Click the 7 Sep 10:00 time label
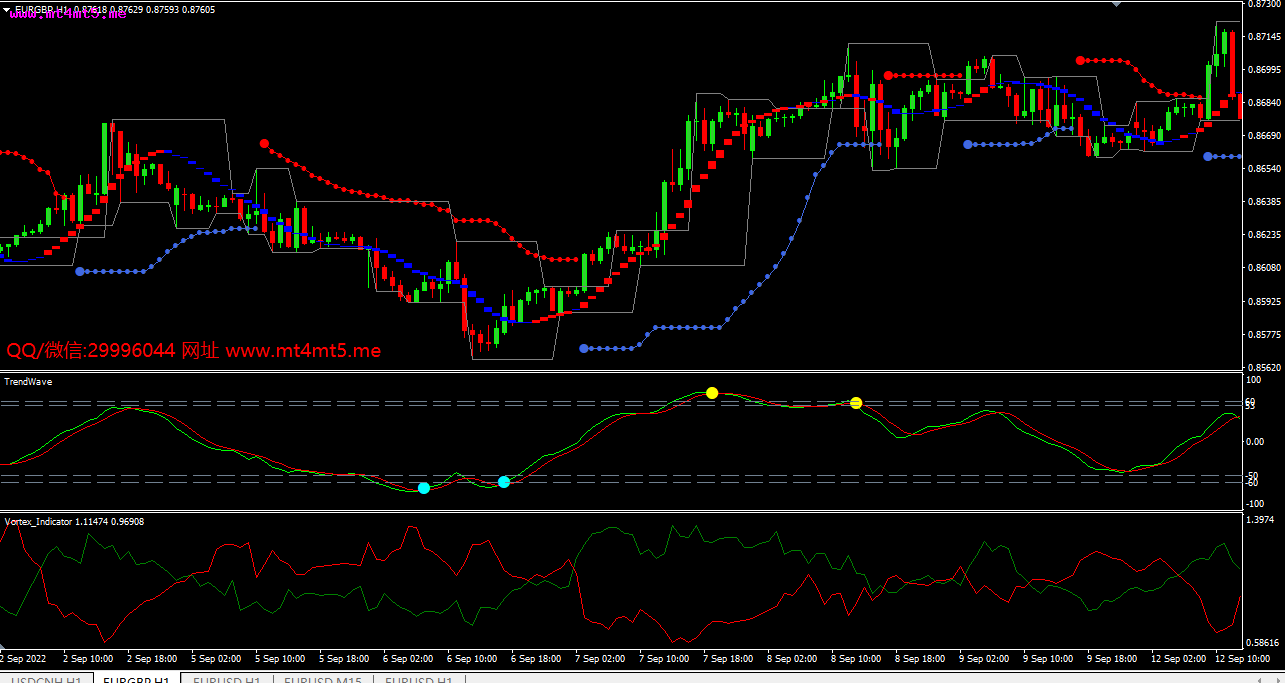The height and width of the screenshot is (683, 1285). 663,659
